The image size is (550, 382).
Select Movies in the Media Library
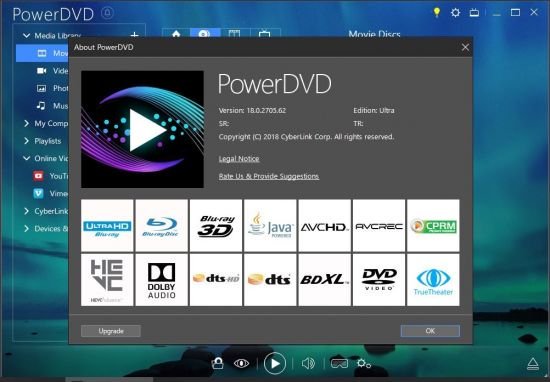pyautogui.click(x=42, y=53)
